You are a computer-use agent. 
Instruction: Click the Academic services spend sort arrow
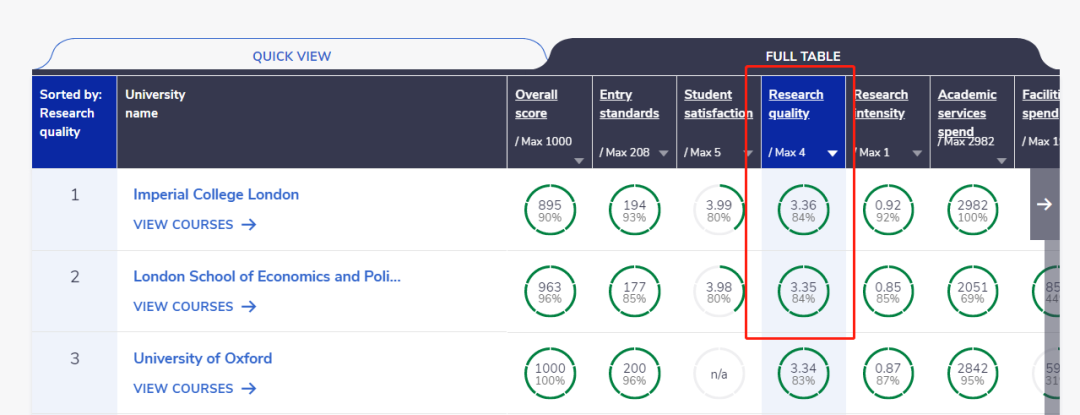point(1001,161)
